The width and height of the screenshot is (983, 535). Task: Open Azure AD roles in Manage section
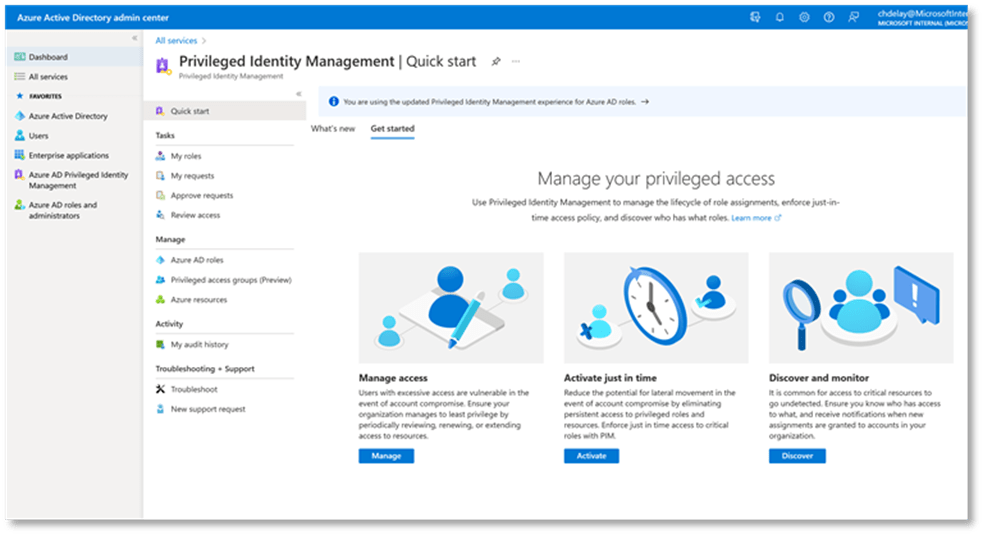[x=197, y=260]
